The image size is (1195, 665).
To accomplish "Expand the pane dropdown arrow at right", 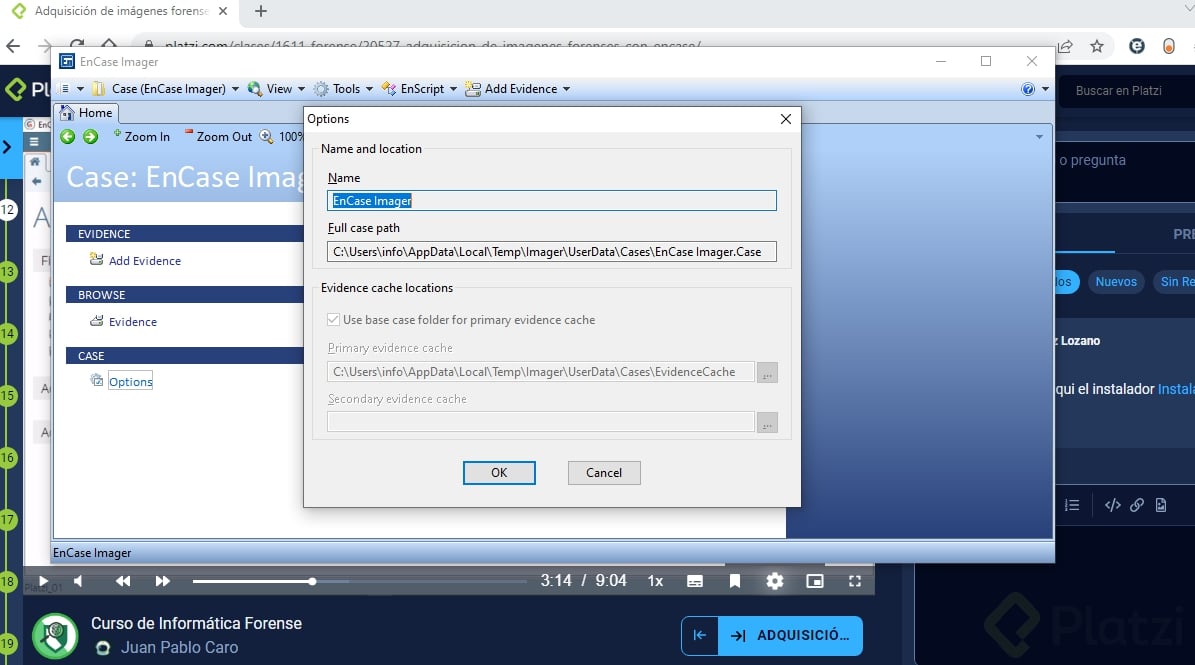I will (1040, 136).
